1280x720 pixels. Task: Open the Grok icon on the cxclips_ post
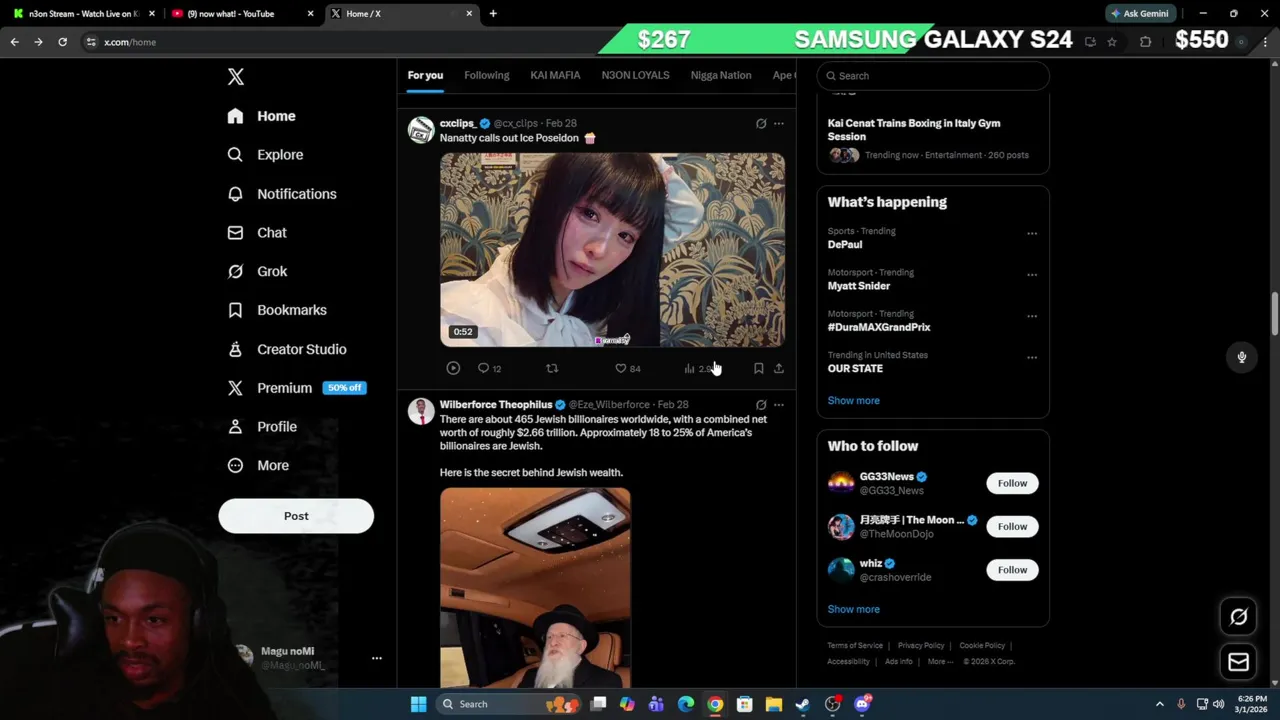(761, 124)
